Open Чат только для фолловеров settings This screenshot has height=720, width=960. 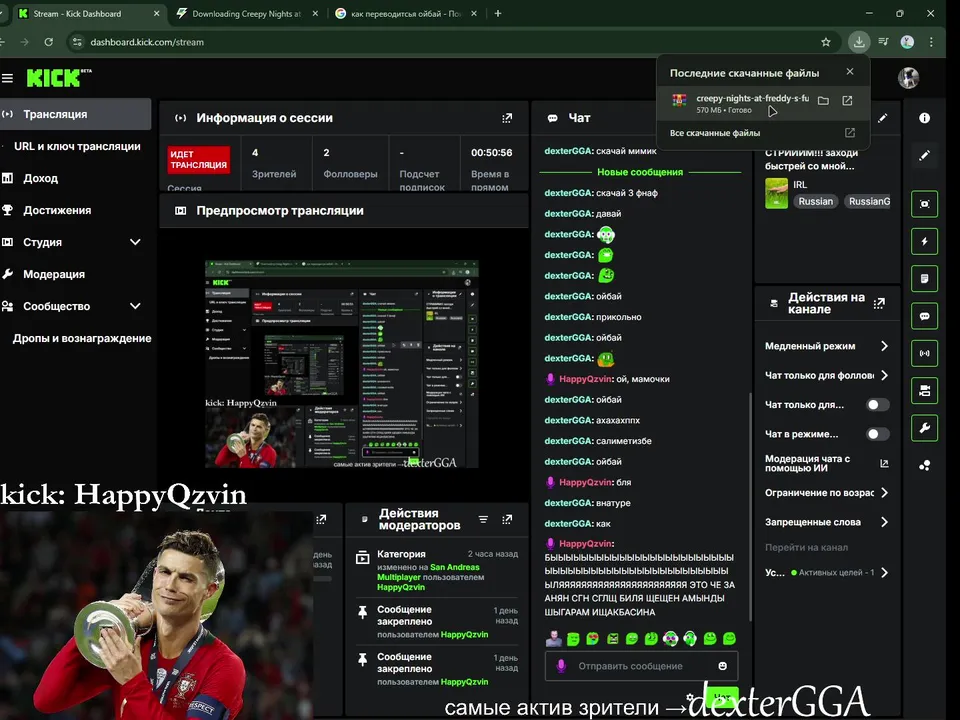[x=827, y=375]
